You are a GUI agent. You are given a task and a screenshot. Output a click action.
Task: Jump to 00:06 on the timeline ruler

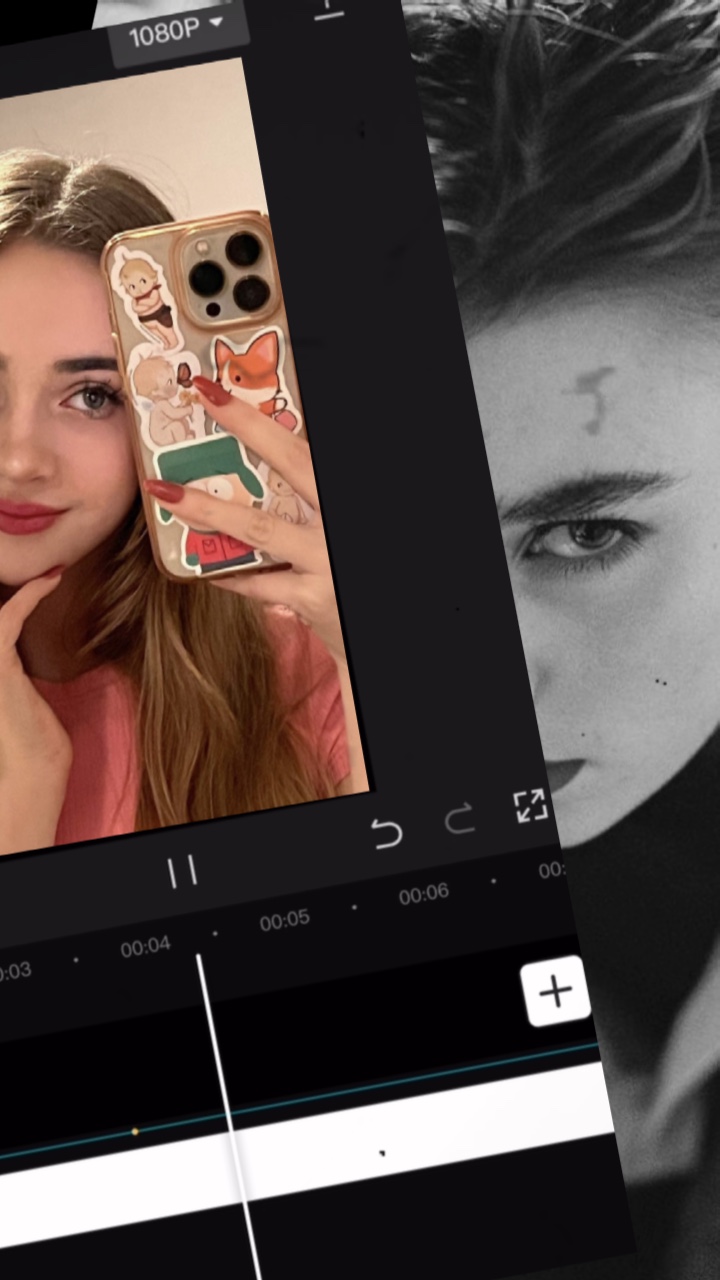pyautogui.click(x=424, y=895)
